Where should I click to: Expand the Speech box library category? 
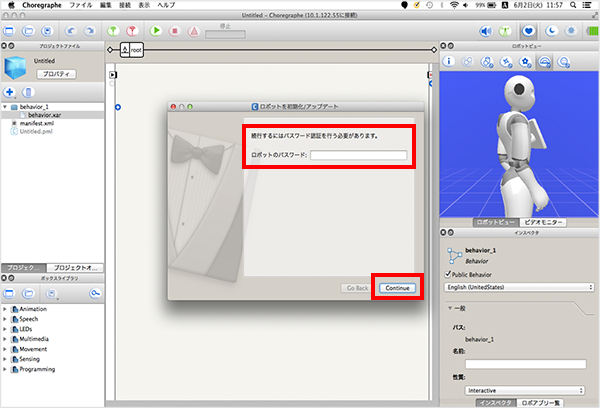tap(5, 319)
